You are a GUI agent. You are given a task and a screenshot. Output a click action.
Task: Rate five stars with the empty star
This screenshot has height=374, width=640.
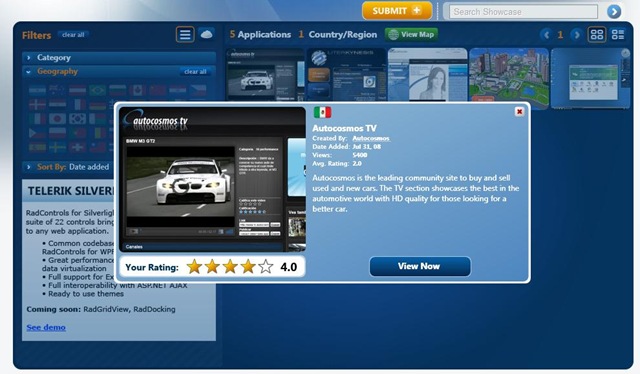(x=266, y=267)
